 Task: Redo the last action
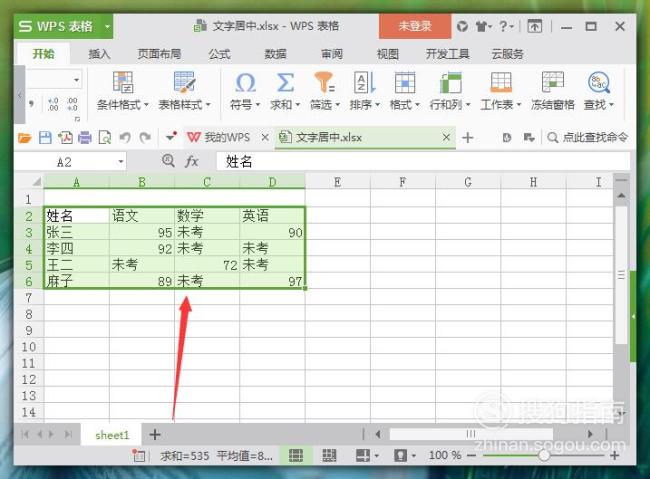pos(145,137)
